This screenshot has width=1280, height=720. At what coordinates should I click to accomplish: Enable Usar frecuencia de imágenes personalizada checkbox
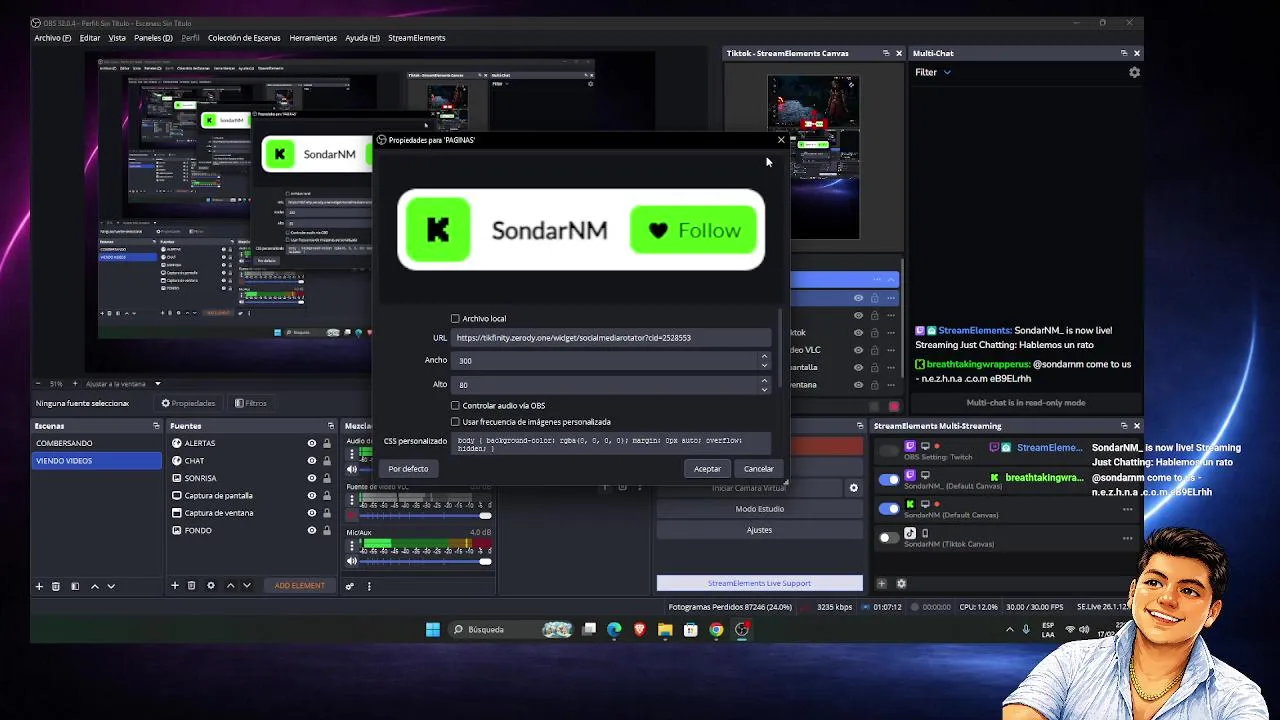[x=455, y=422]
